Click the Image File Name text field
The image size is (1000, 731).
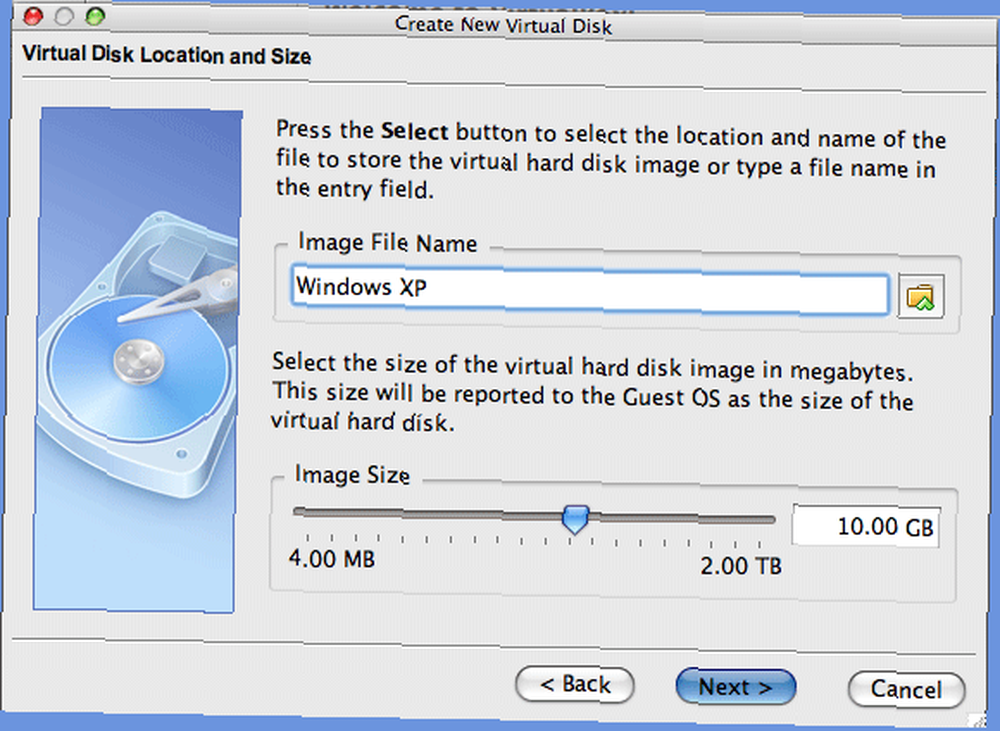click(x=590, y=290)
